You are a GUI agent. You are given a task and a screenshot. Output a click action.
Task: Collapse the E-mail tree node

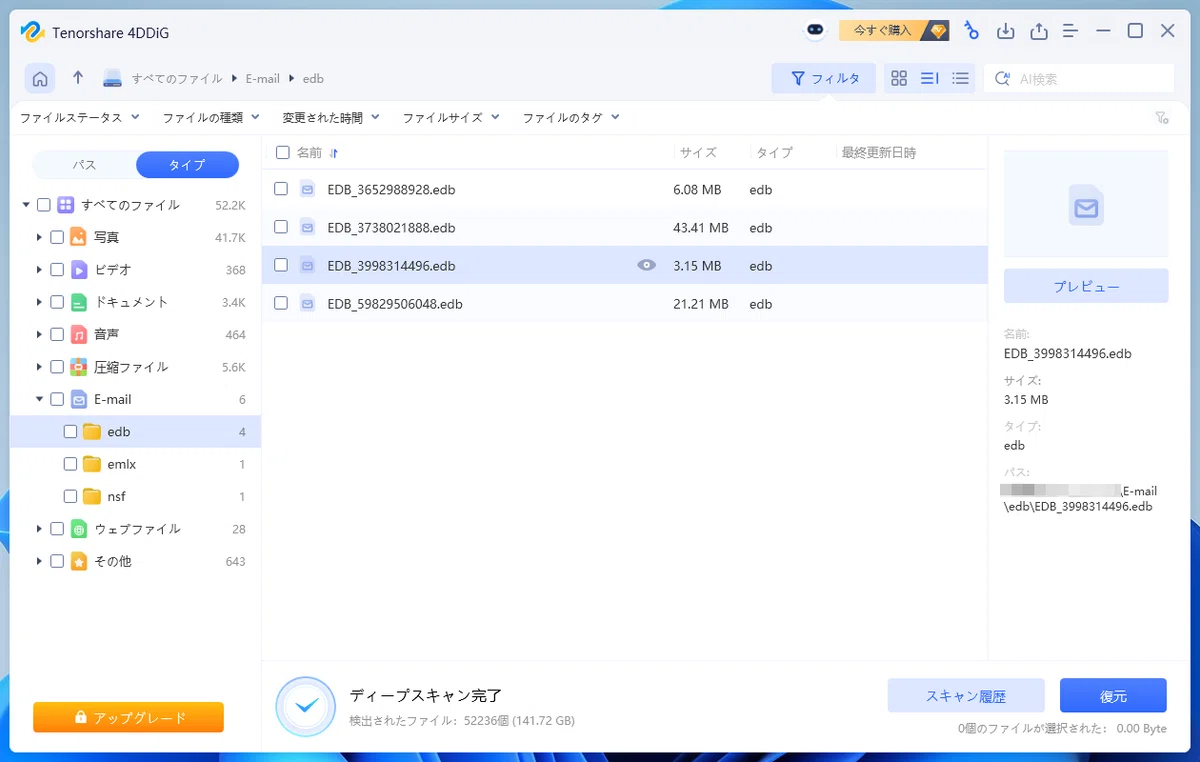(x=39, y=399)
